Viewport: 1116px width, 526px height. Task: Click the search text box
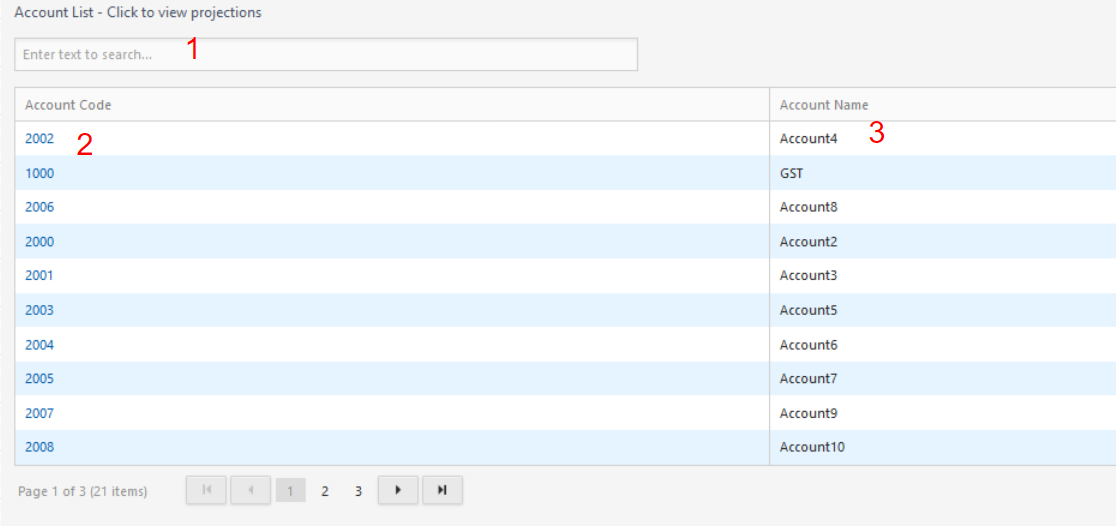point(326,54)
